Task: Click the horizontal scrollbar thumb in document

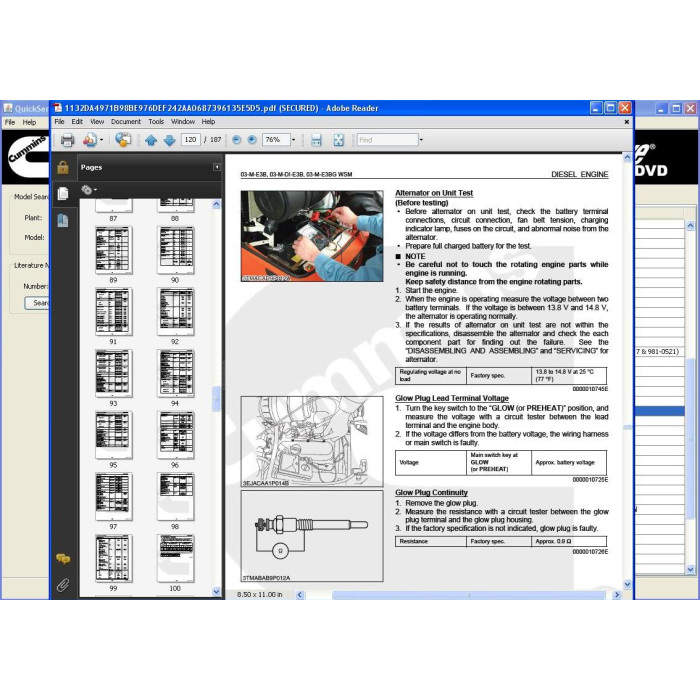Action: pos(469,595)
